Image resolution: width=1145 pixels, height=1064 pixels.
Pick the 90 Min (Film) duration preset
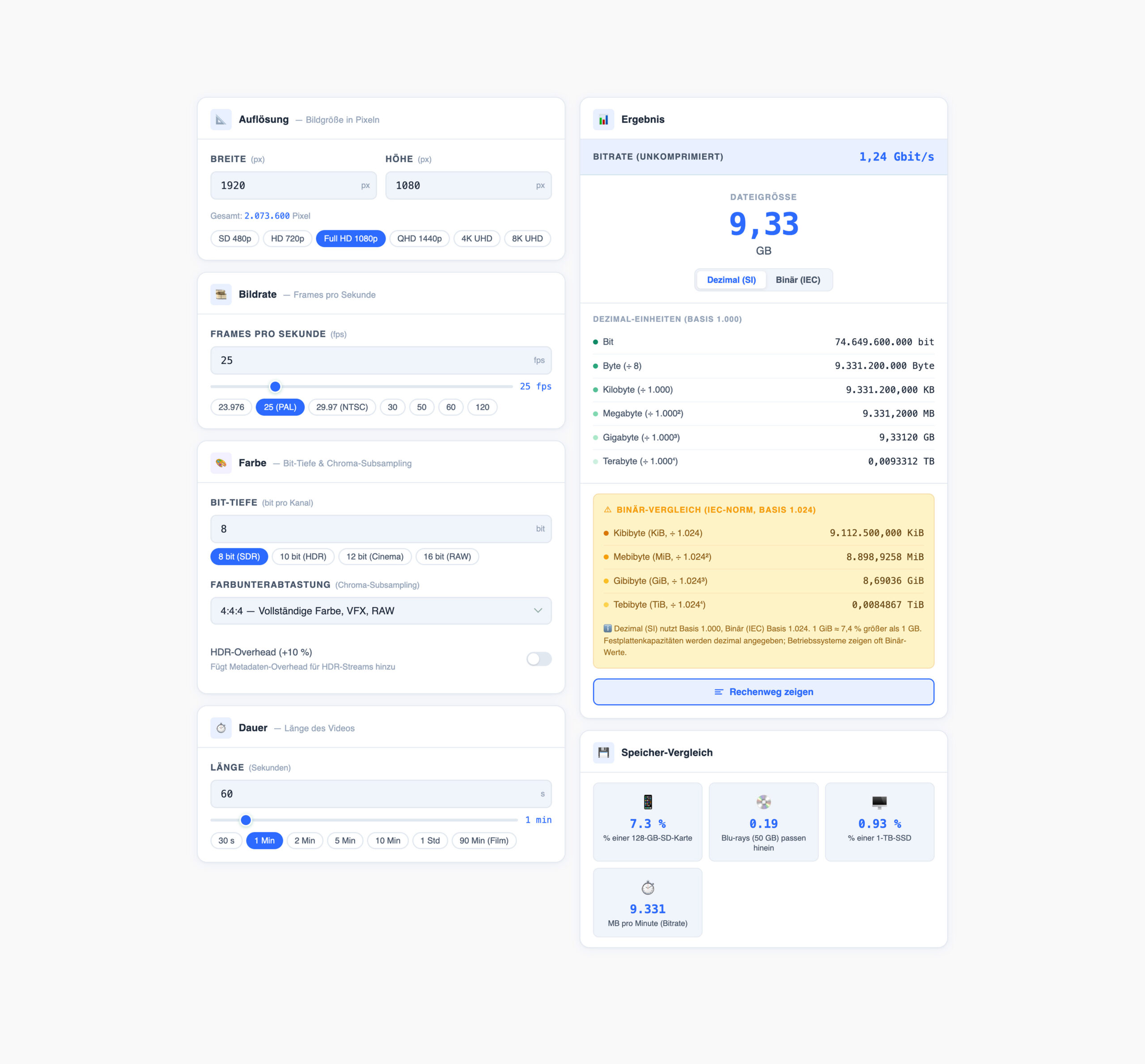[x=483, y=840]
